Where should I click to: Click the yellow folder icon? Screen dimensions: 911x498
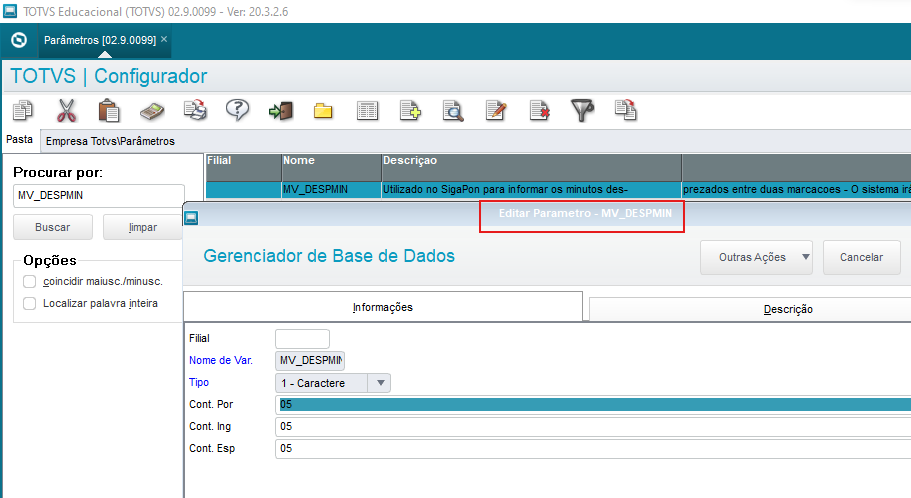[323, 110]
